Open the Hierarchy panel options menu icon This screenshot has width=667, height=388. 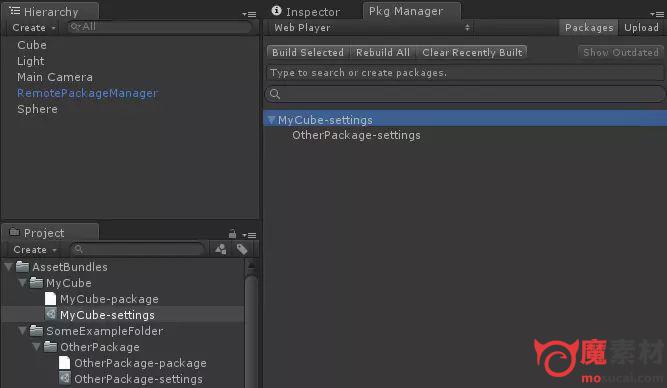pyautogui.click(x=249, y=14)
